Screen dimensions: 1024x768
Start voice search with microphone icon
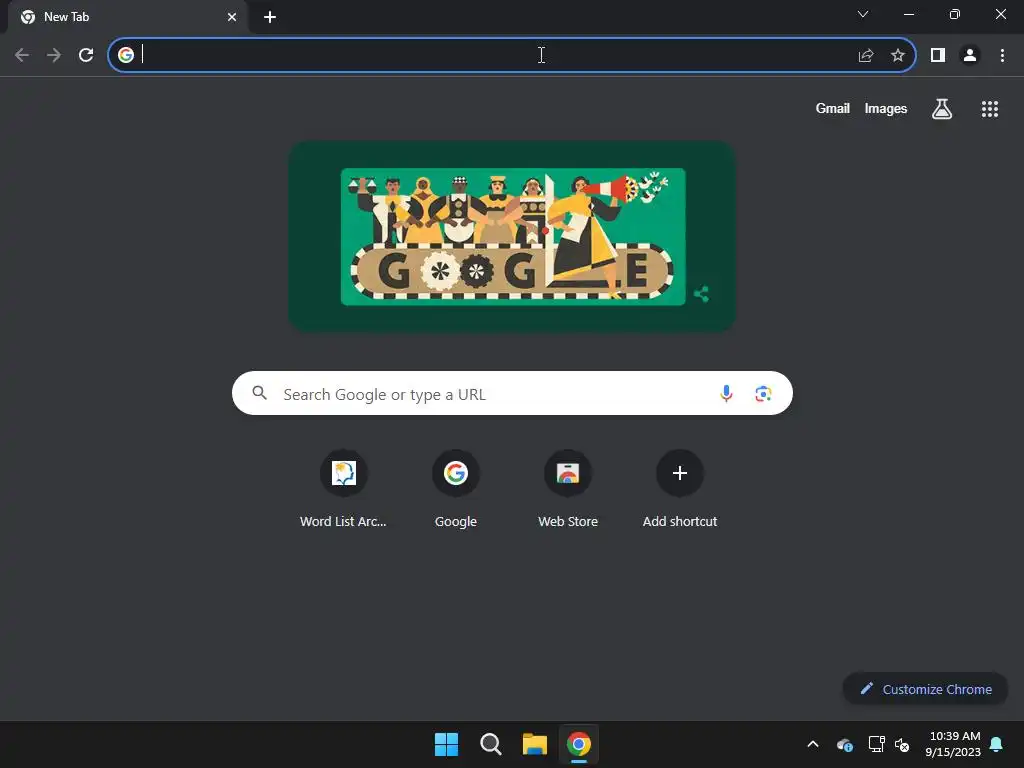pos(726,393)
